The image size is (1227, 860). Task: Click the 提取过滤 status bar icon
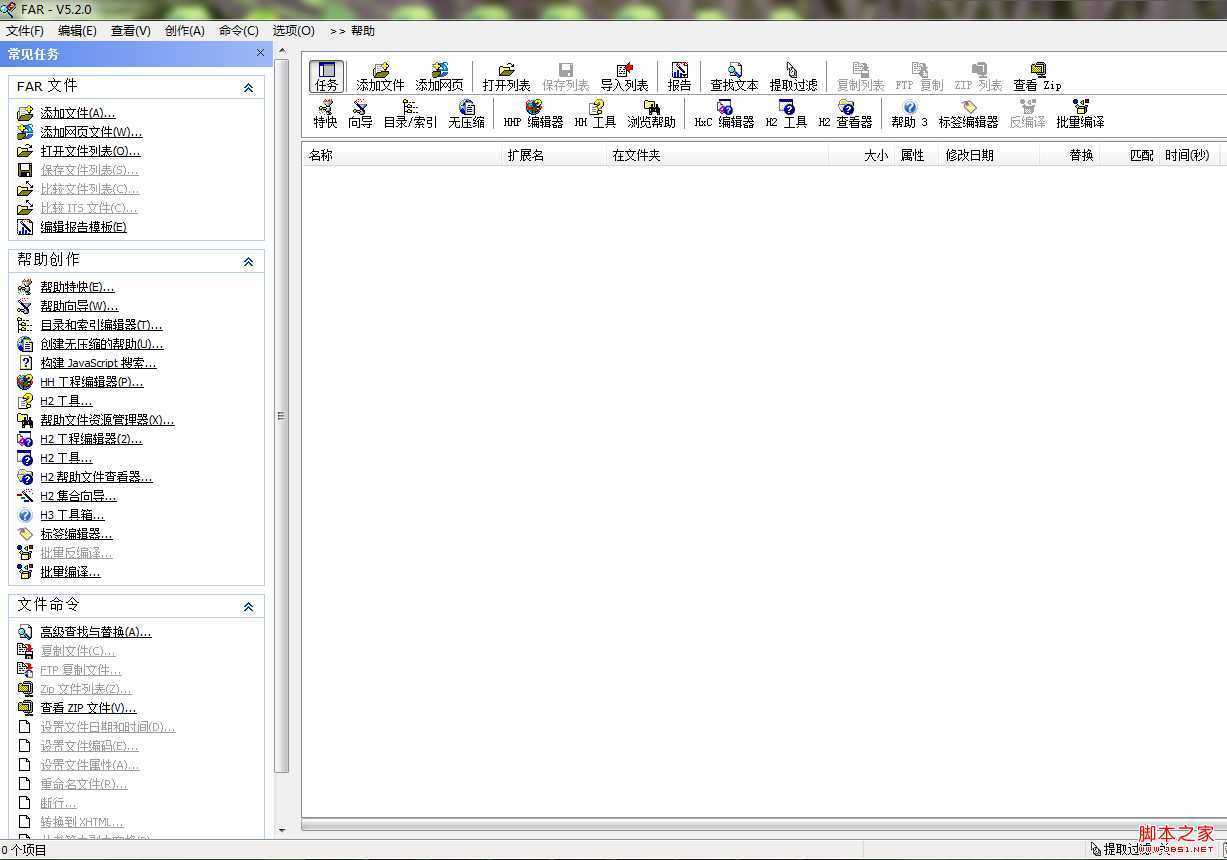click(x=1096, y=849)
